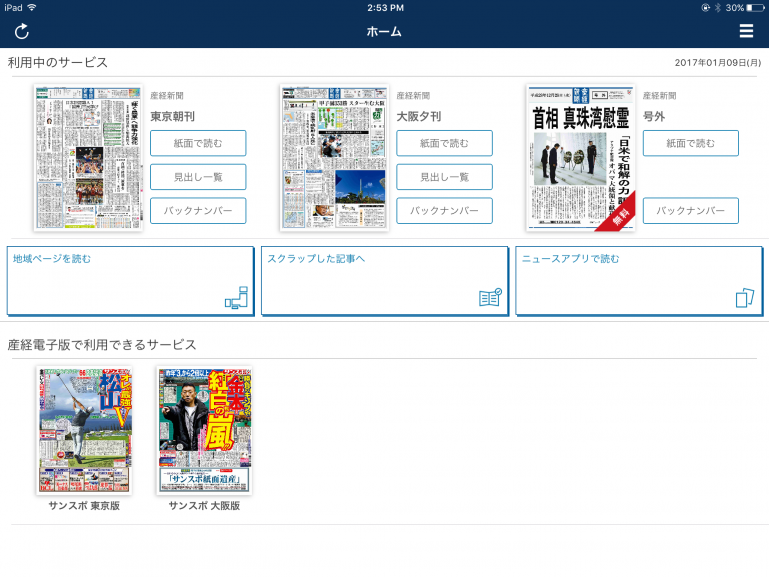Tap the regional pages icon

pyautogui.click(x=236, y=298)
